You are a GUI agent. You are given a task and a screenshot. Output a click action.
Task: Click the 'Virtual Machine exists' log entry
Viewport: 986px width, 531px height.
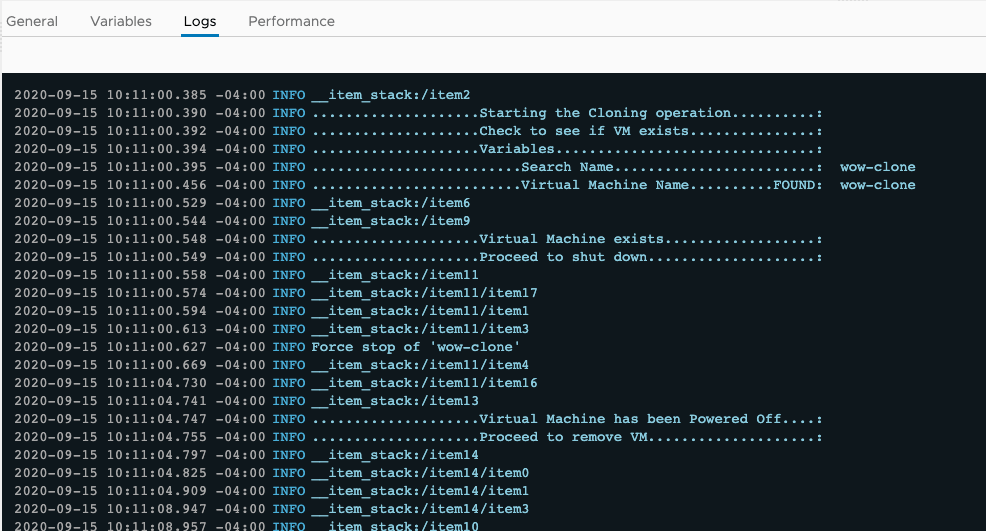567,239
